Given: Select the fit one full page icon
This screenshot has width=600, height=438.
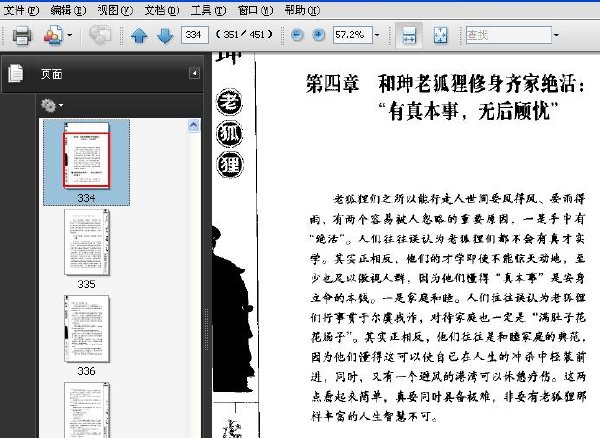Looking at the screenshot, I should 440,35.
